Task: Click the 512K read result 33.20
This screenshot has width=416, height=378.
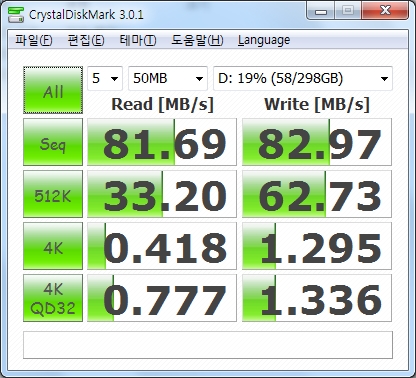Action: click(162, 194)
